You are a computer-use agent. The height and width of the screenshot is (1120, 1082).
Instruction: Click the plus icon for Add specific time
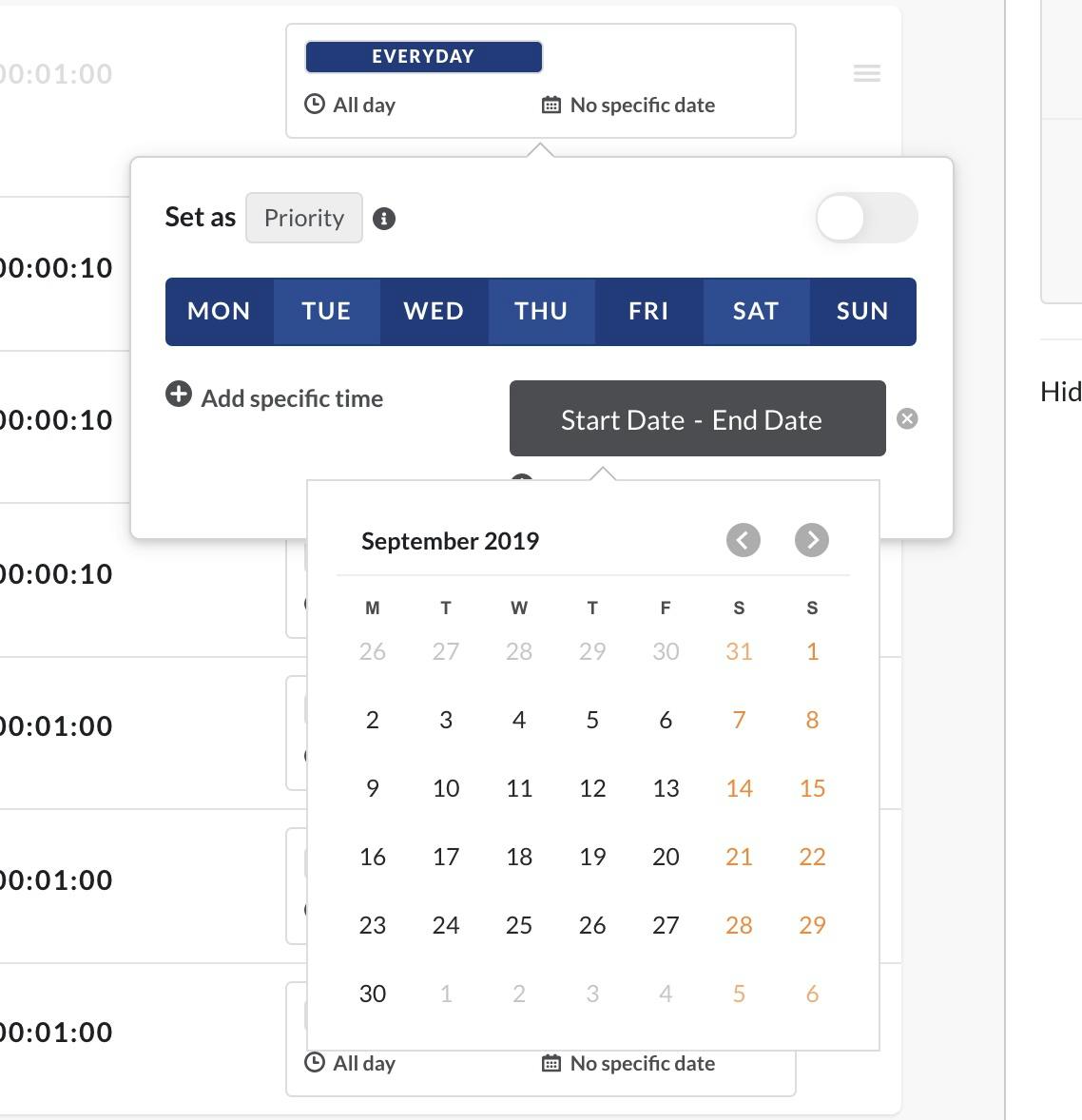179,394
